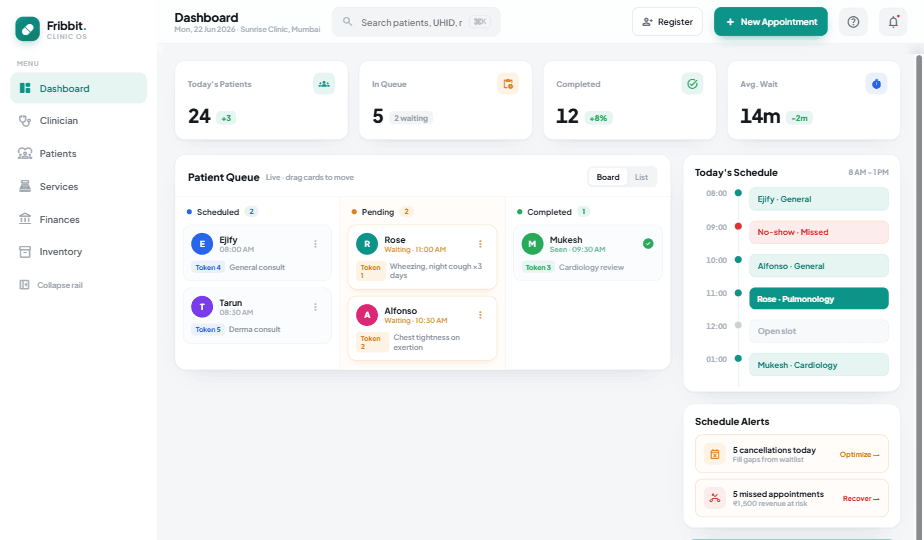Open the No-show · Missed schedule slot
This screenshot has height=540, width=924.
[x=819, y=232]
